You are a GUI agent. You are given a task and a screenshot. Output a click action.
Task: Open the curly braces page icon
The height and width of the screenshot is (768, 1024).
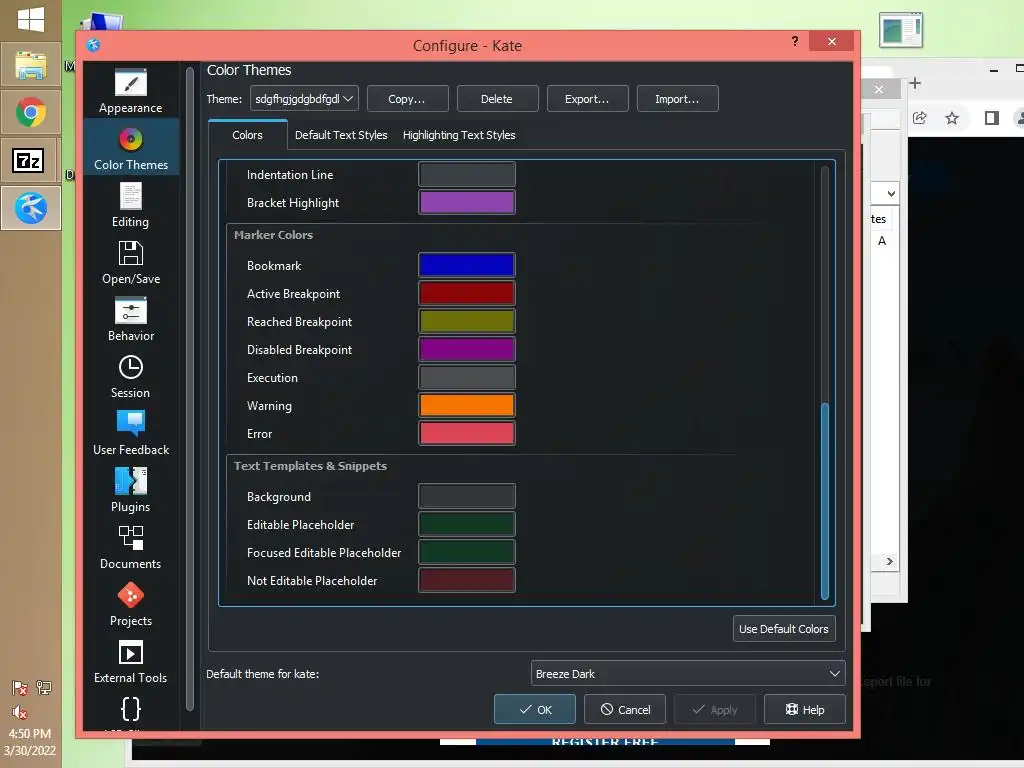(x=131, y=709)
